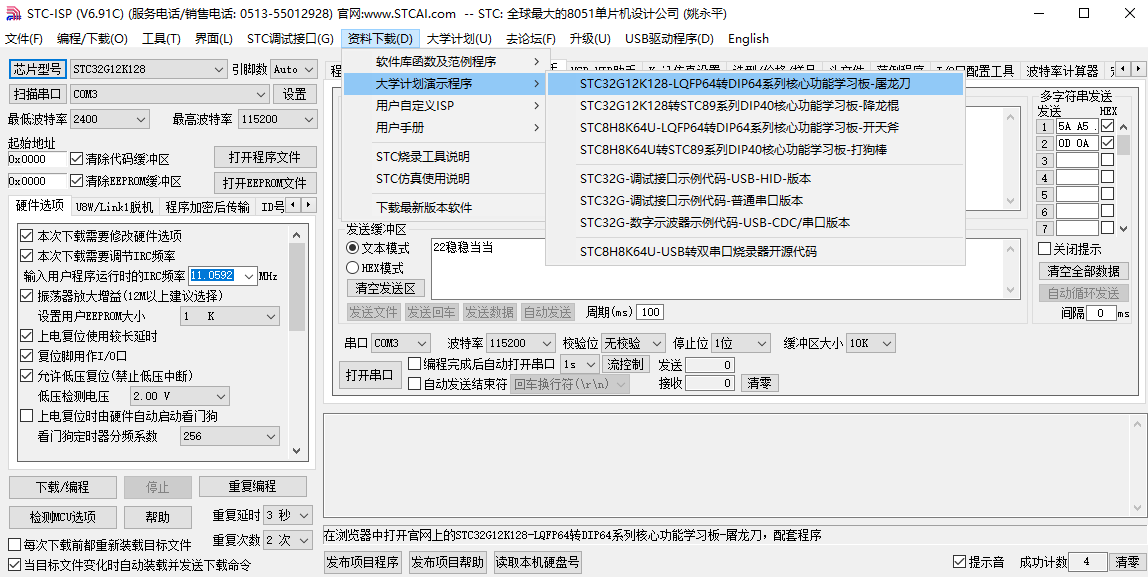The image size is (1148, 577).
Task: Open pin count Auto dropdown
Action: point(294,70)
